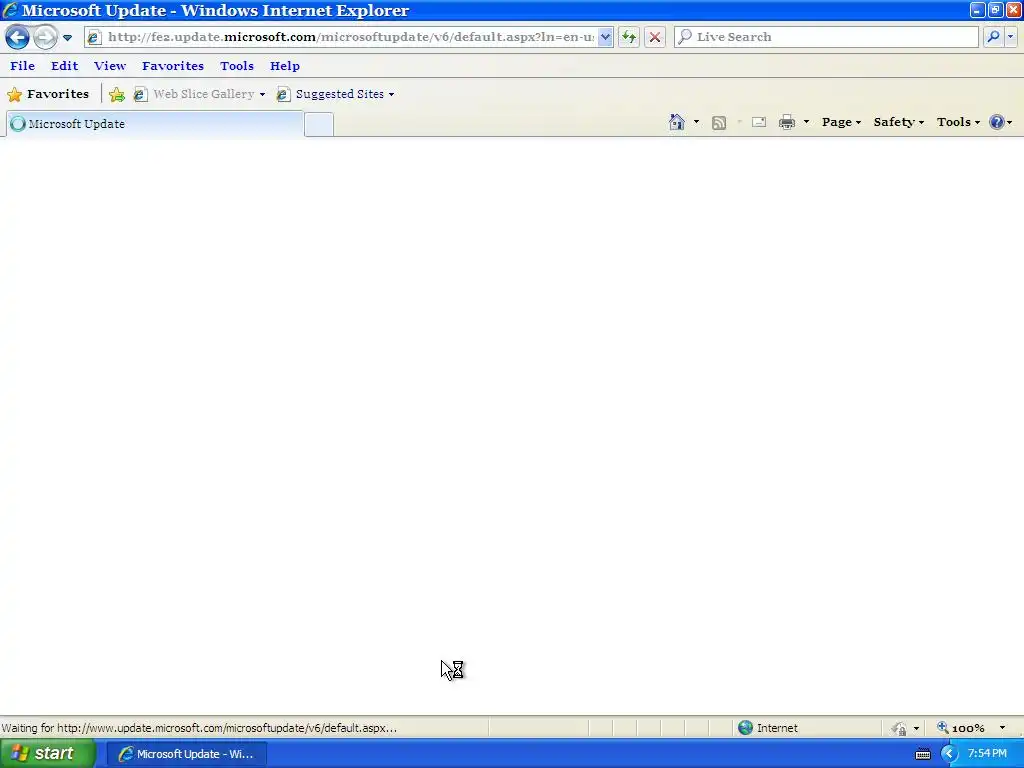1024x768 pixels.
Task: Click the Refresh page icon
Action: coord(629,37)
